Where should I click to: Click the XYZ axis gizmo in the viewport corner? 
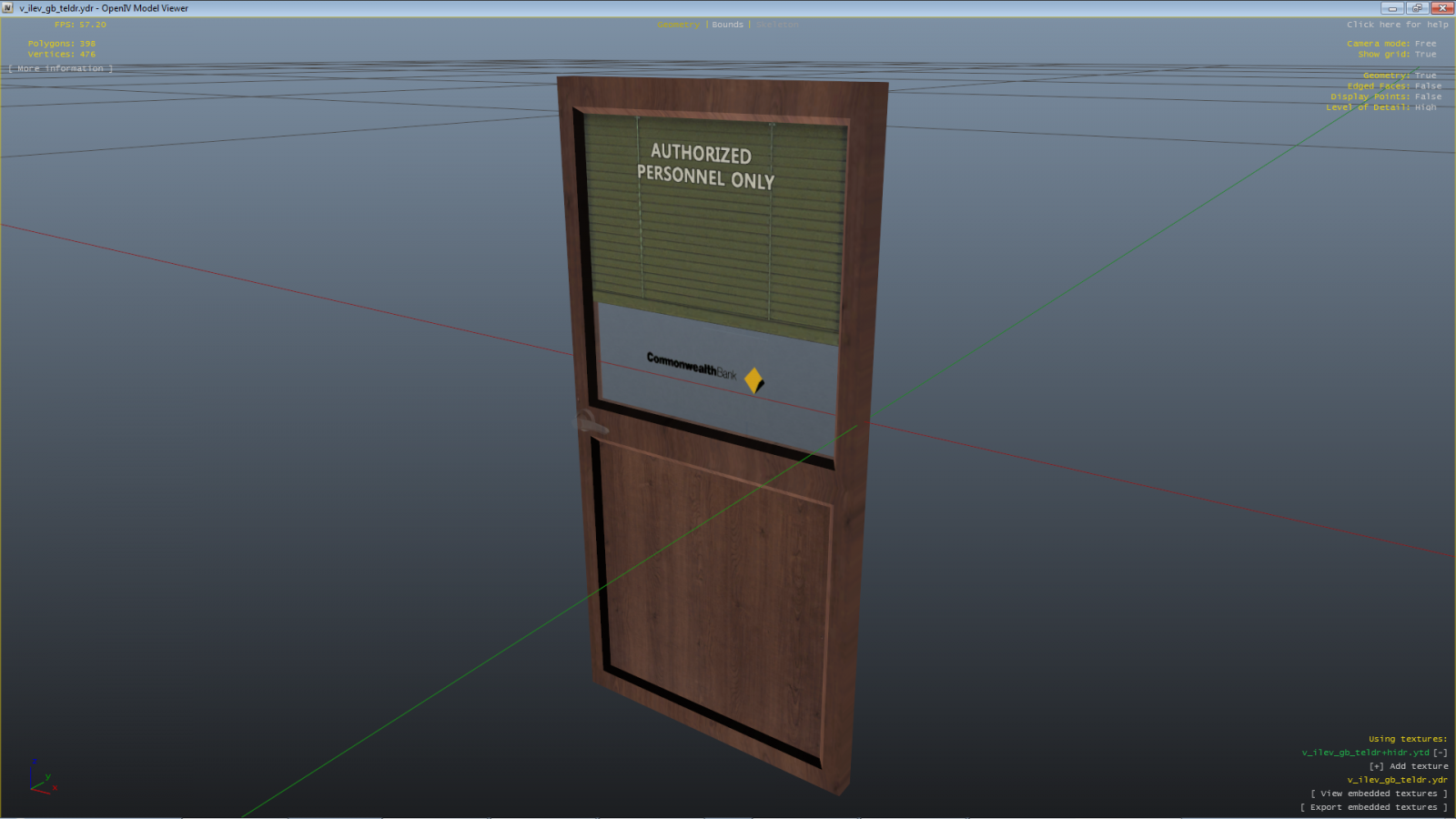(x=41, y=778)
